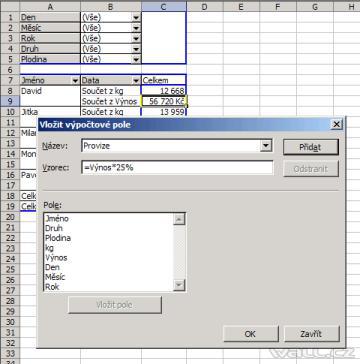
Task: Click the cell showing 56 720 Kč
Action: [x=164, y=101]
